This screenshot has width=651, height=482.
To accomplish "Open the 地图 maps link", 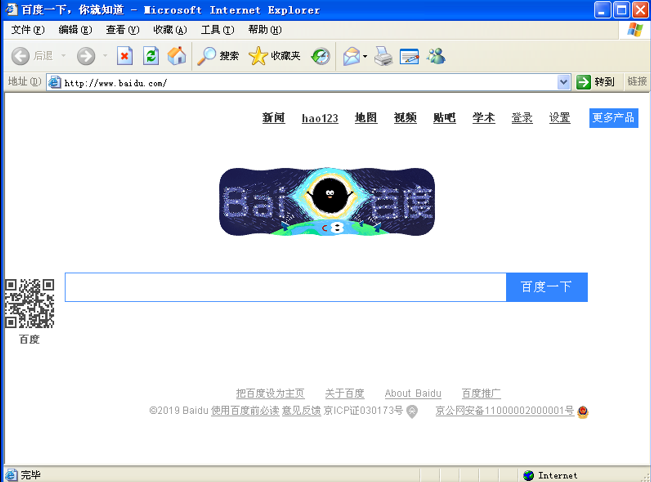I will [x=366, y=118].
